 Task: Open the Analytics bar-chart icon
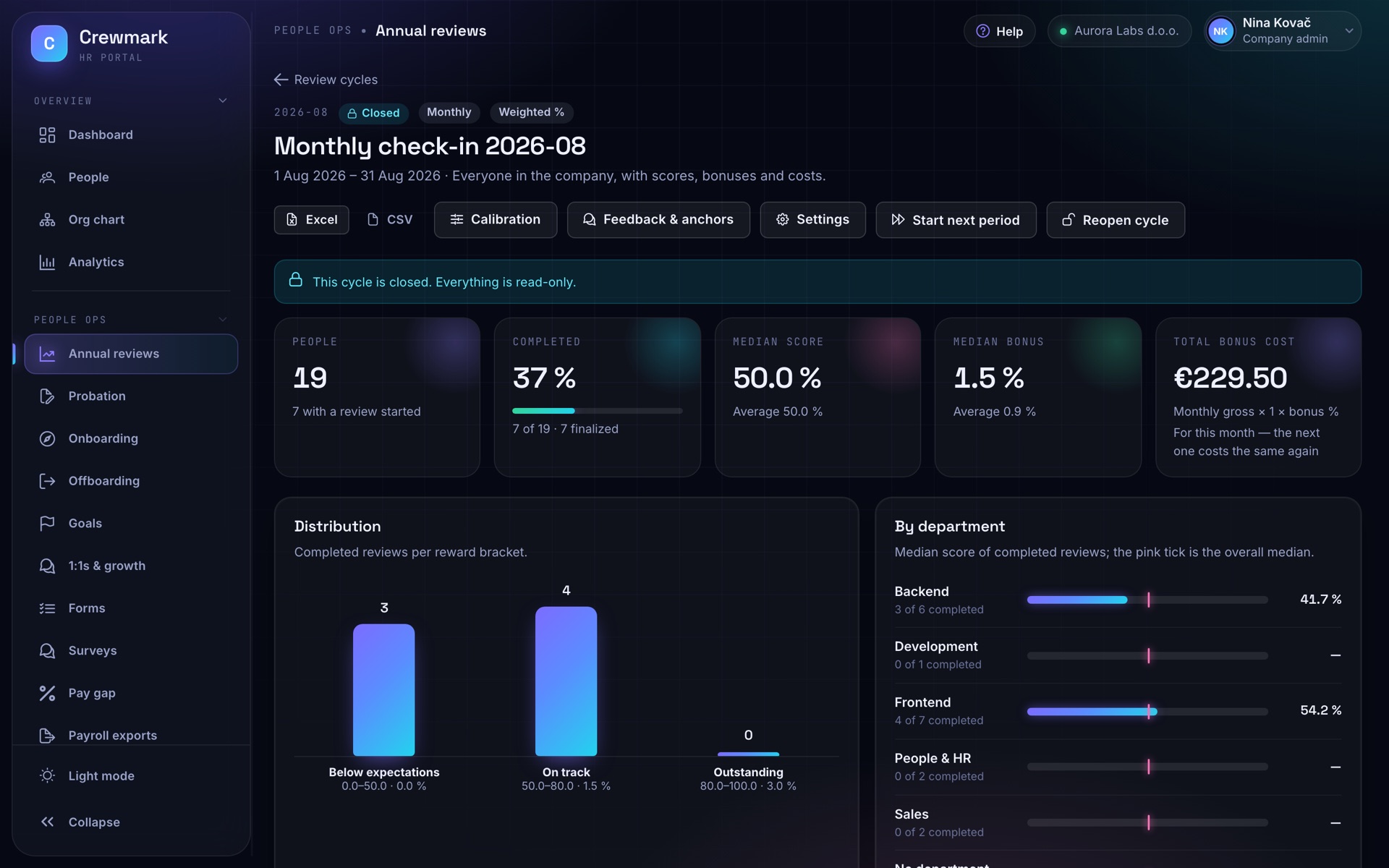coord(47,263)
